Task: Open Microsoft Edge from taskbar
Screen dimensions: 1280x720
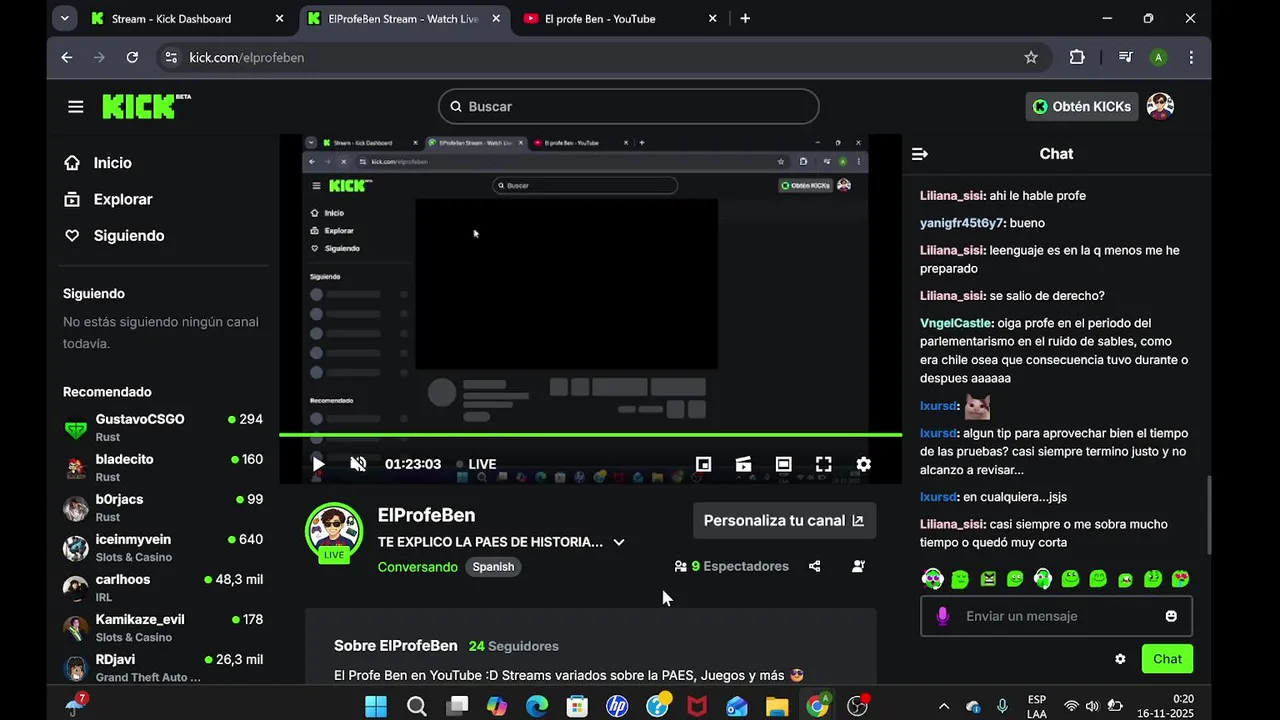Action: [x=537, y=706]
